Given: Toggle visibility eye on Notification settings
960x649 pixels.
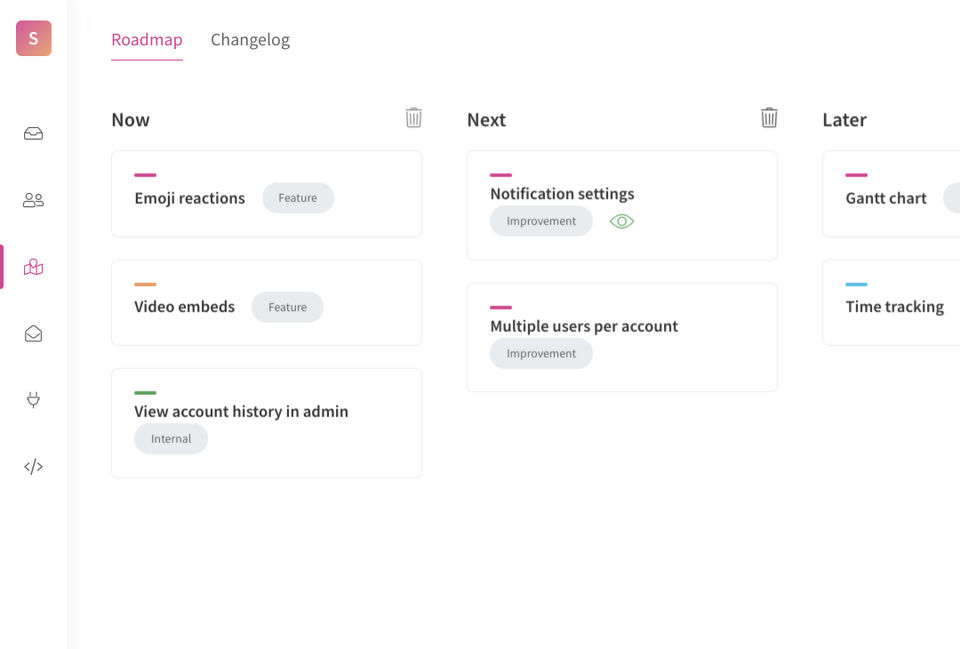Looking at the screenshot, I should pyautogui.click(x=622, y=221).
